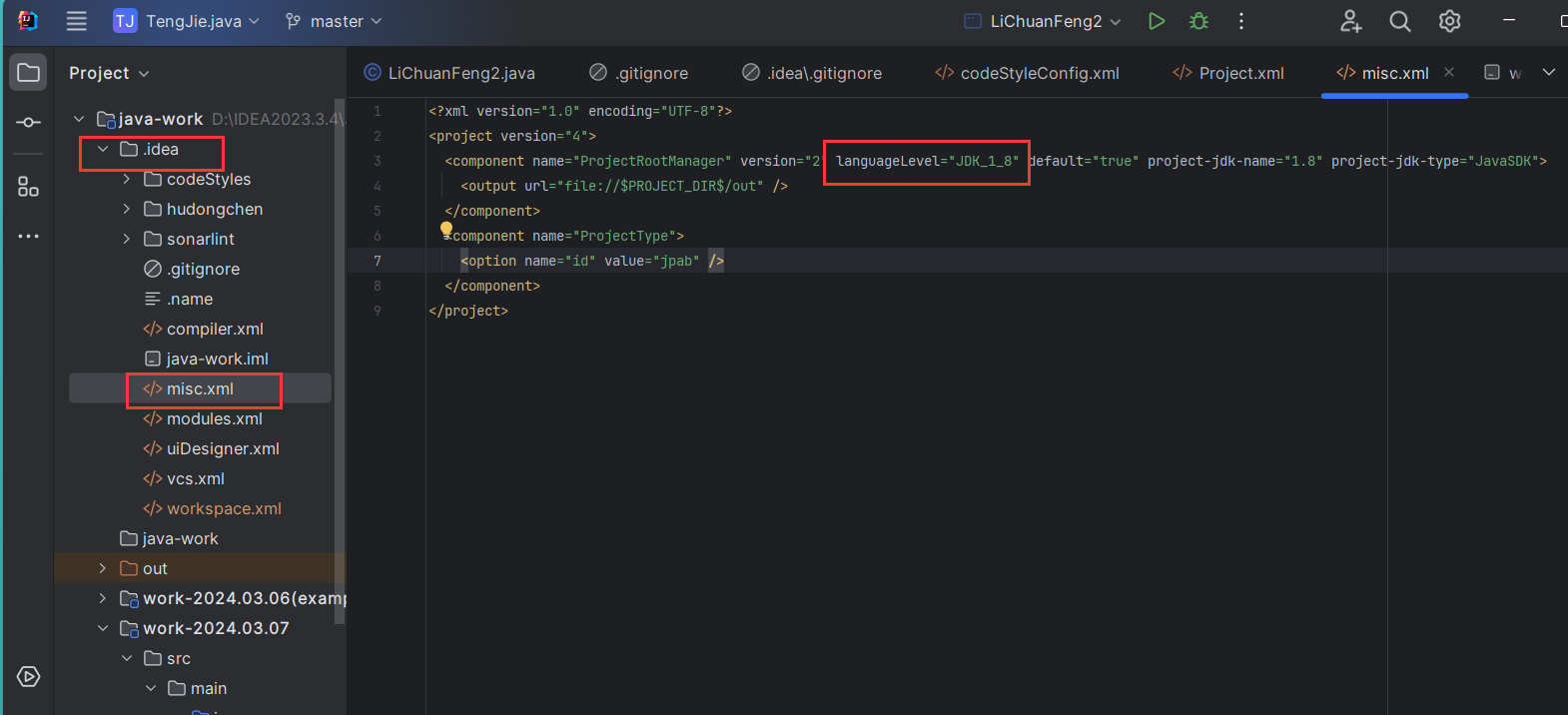Collapse the work-2024.03.07 module
Screen dimensions: 1568x715
coord(103,628)
